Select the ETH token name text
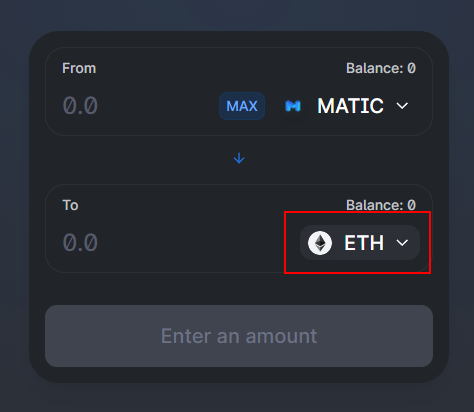This screenshot has height=412, width=474. [364, 243]
